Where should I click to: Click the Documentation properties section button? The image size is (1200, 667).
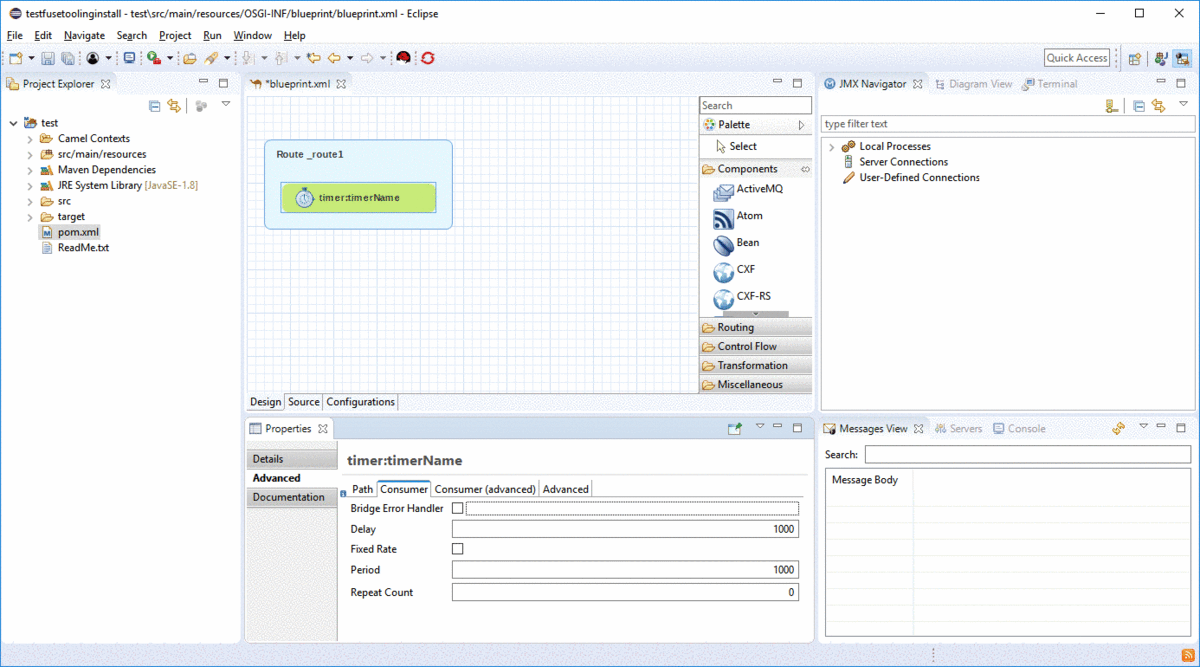coord(289,497)
